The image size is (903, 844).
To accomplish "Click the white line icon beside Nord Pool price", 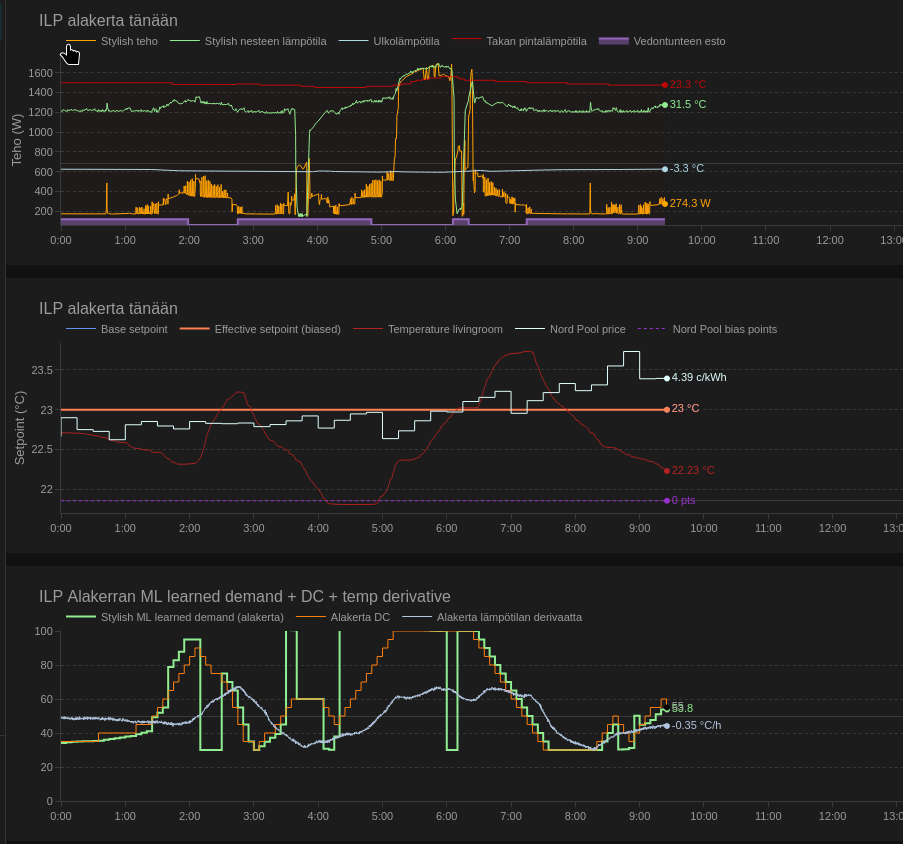I will tap(530, 329).
